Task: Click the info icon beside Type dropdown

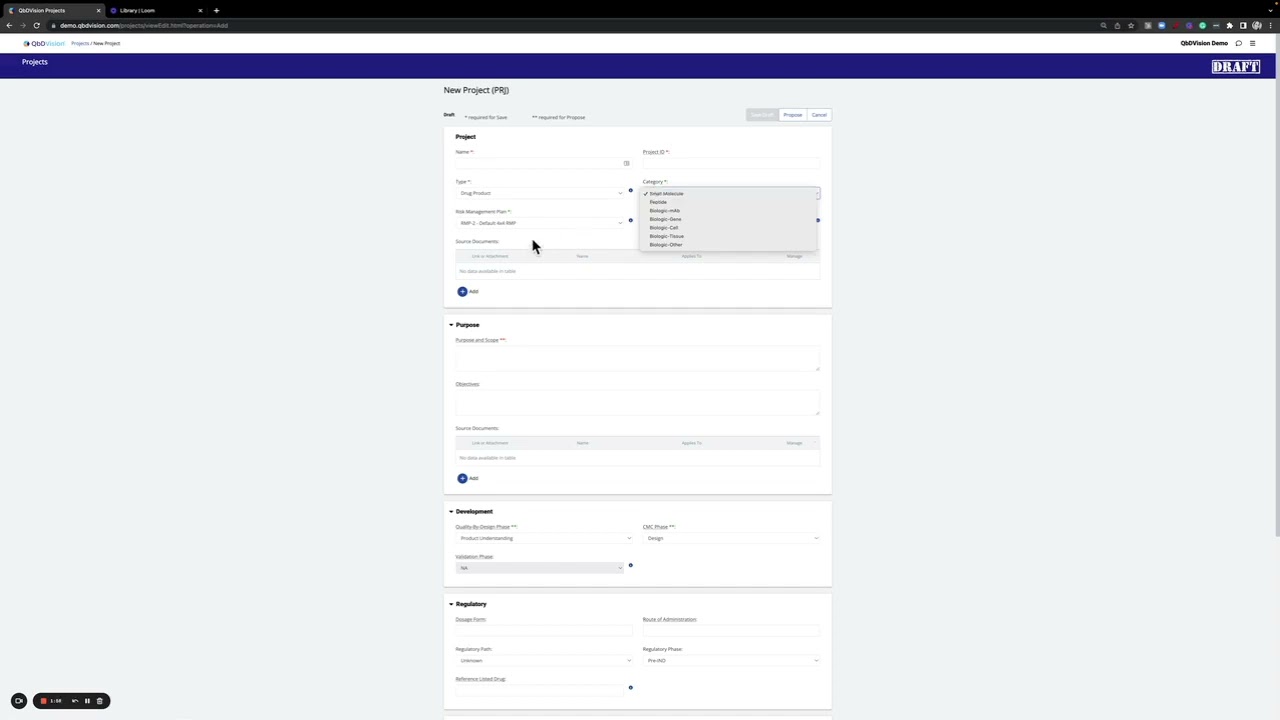Action: tap(630, 190)
